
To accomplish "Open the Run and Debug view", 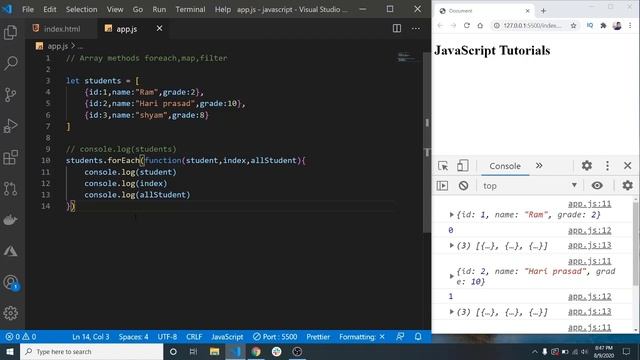I will pyautogui.click(x=11, y=126).
